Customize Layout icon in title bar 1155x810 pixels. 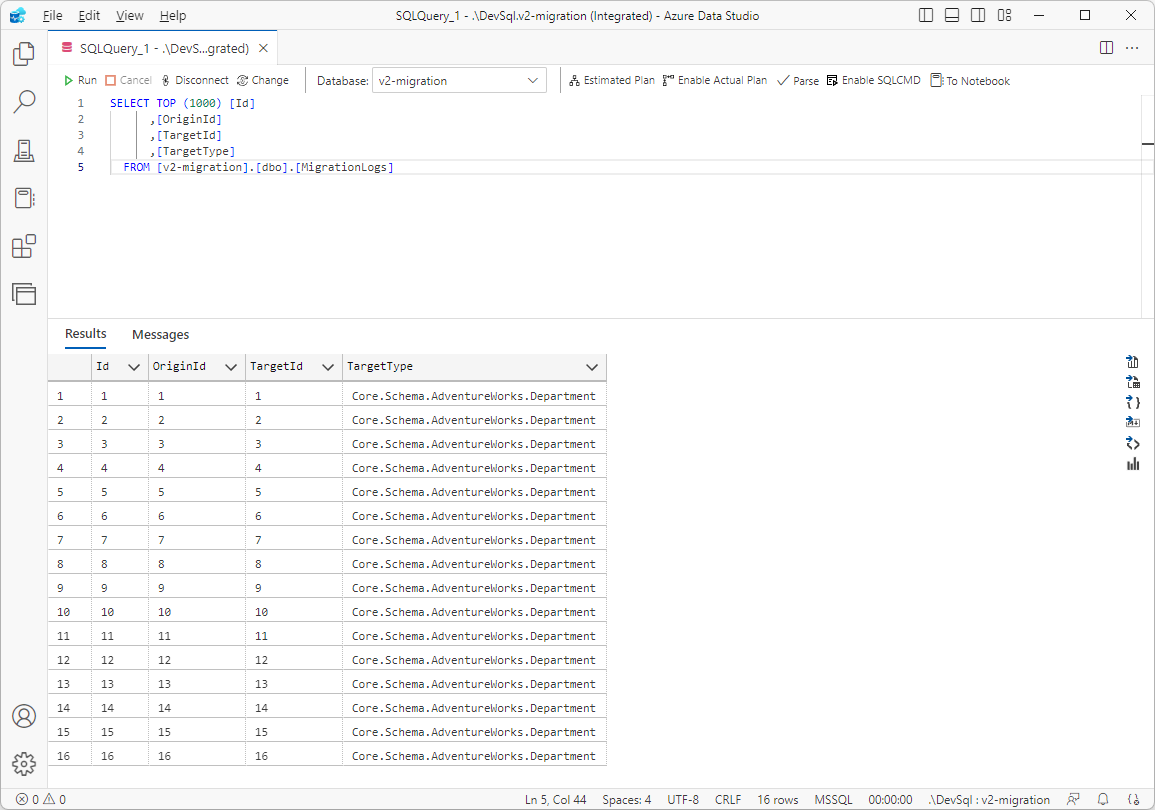tap(1004, 15)
